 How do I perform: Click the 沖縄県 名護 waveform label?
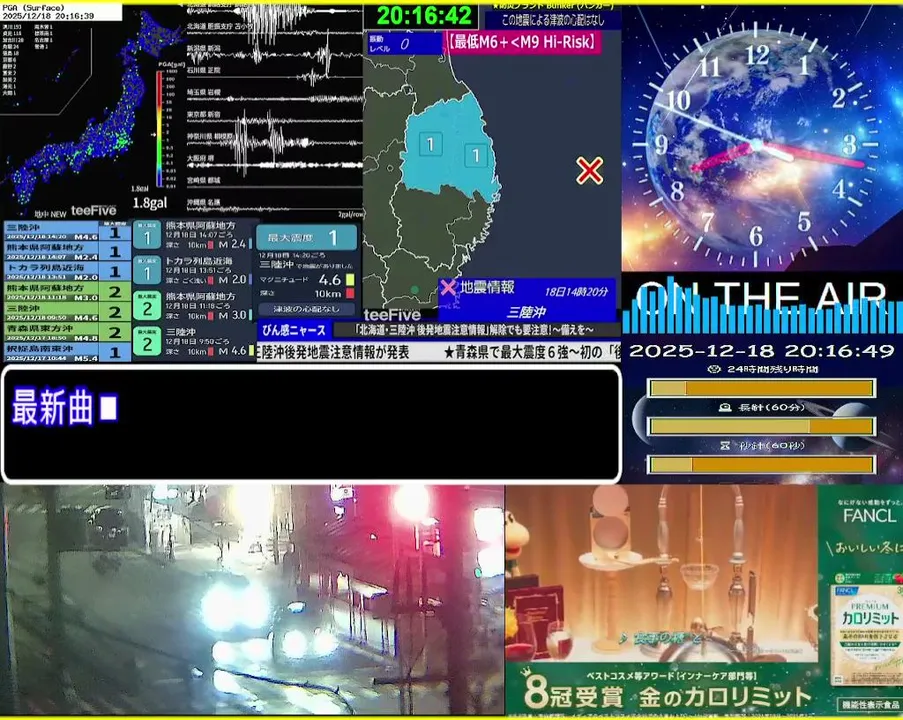tap(203, 202)
